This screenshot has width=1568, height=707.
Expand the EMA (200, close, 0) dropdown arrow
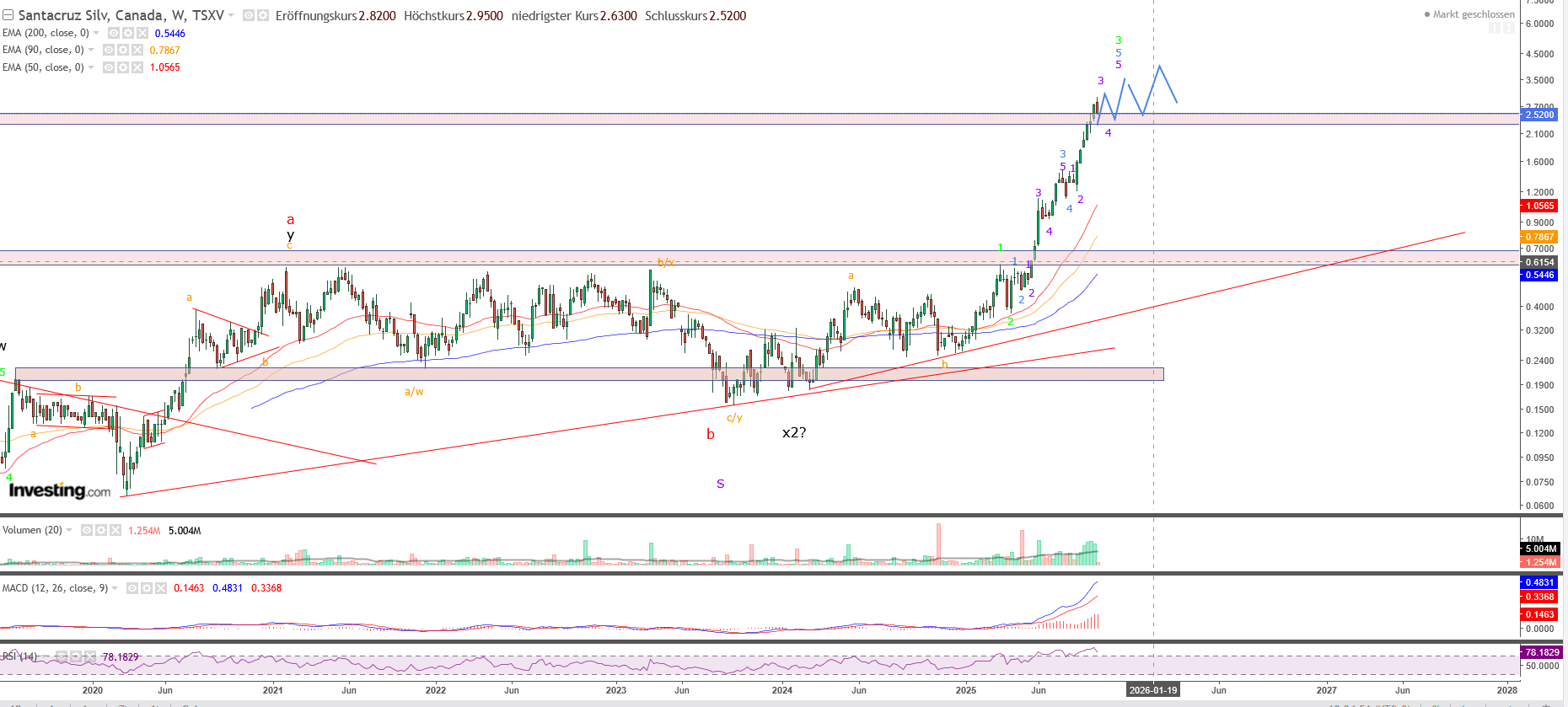[96, 33]
